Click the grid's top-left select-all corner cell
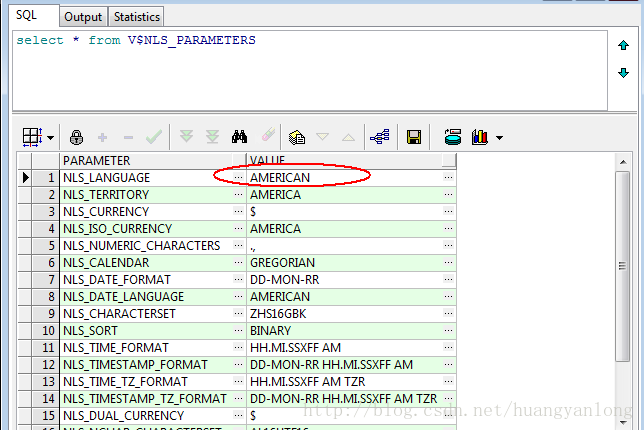This screenshot has width=644, height=430. (25, 160)
